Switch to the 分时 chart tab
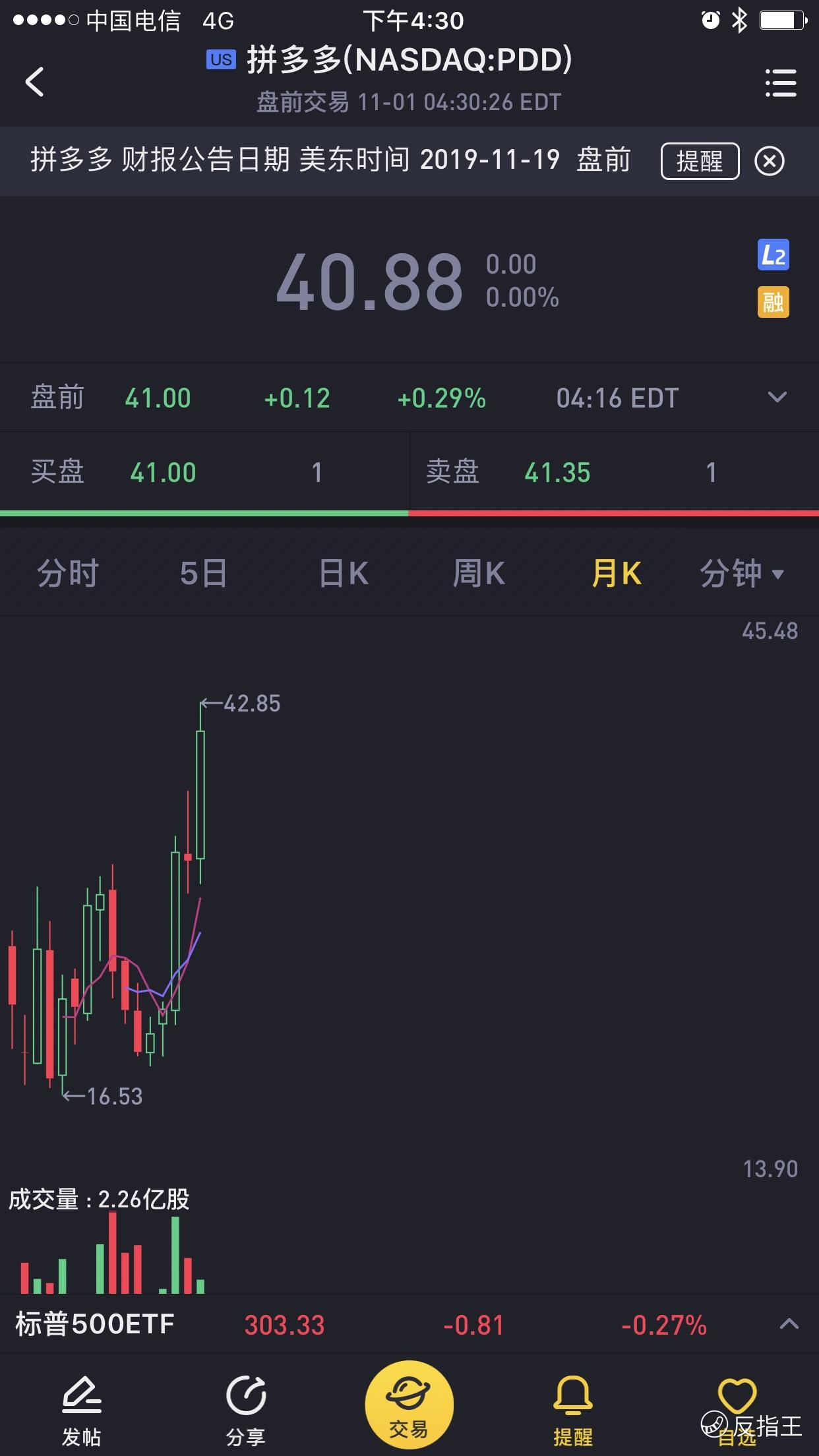The image size is (819, 1456). (68, 573)
